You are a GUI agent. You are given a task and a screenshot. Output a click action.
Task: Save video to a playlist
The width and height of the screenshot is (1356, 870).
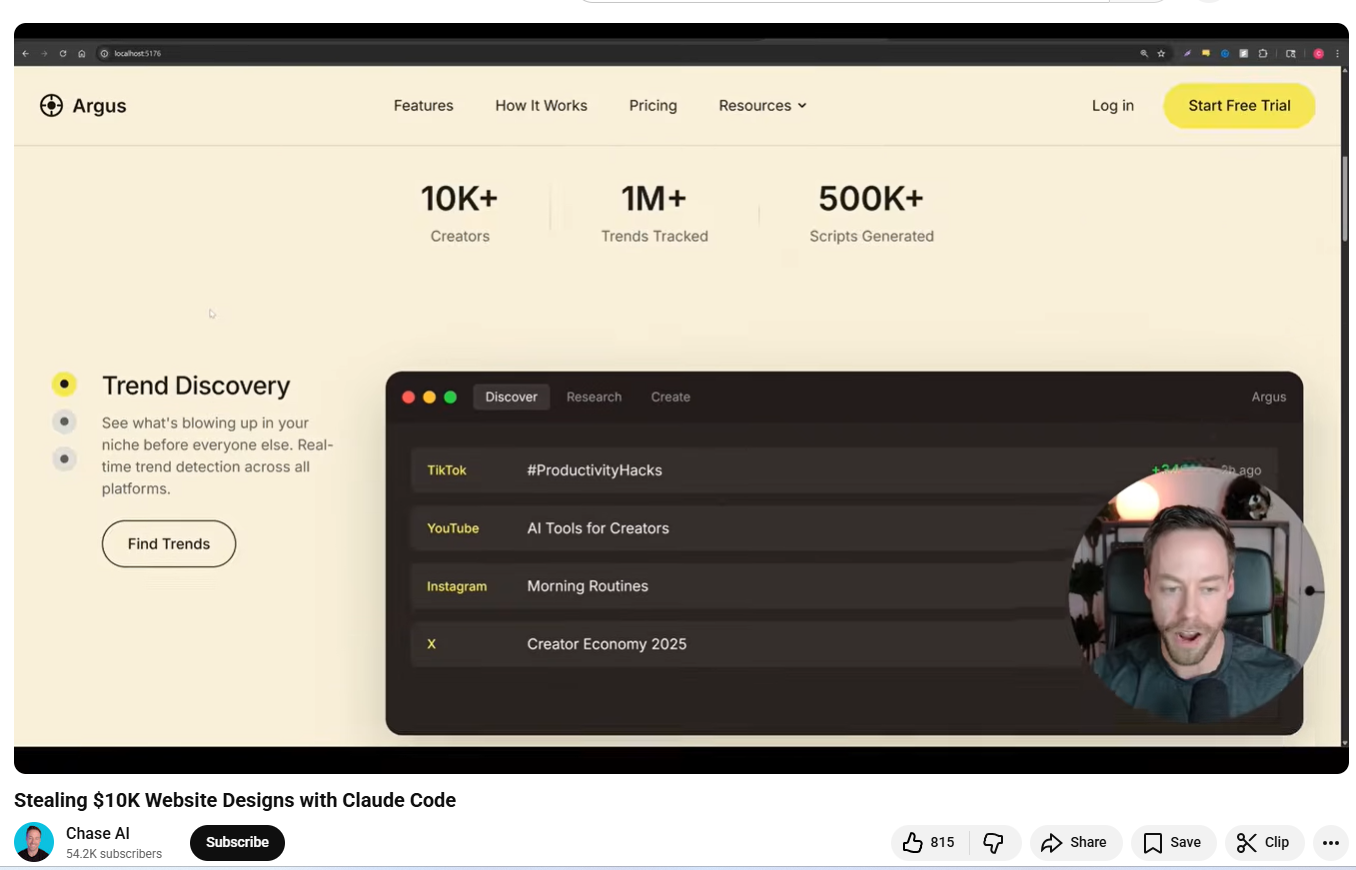[1173, 843]
